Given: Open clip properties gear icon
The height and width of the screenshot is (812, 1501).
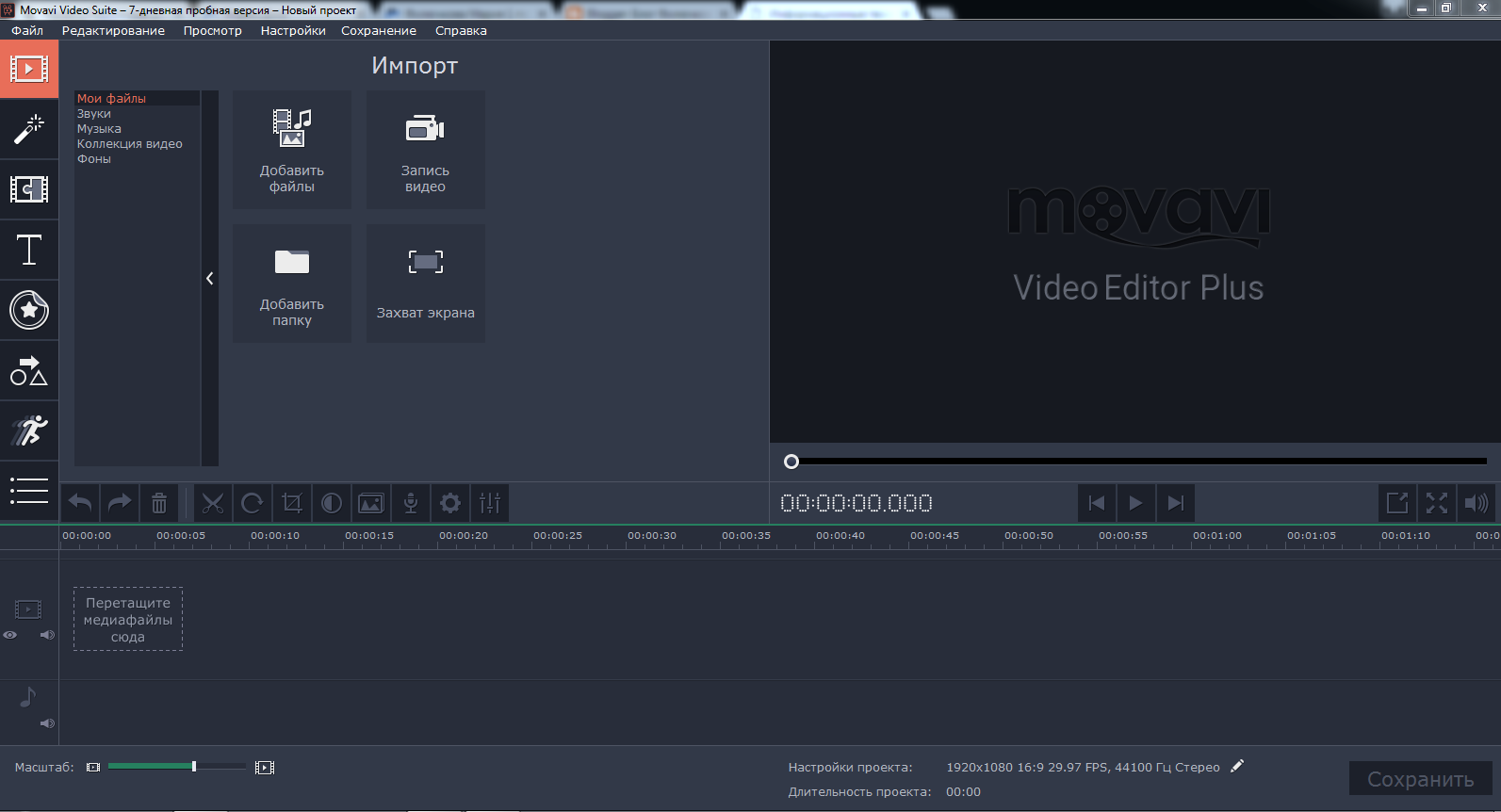Looking at the screenshot, I should point(450,503).
